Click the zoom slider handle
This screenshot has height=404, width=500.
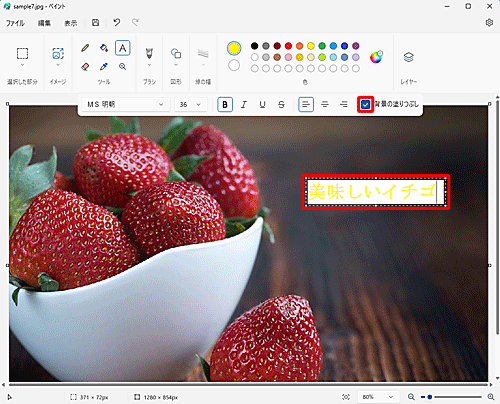[x=430, y=397]
